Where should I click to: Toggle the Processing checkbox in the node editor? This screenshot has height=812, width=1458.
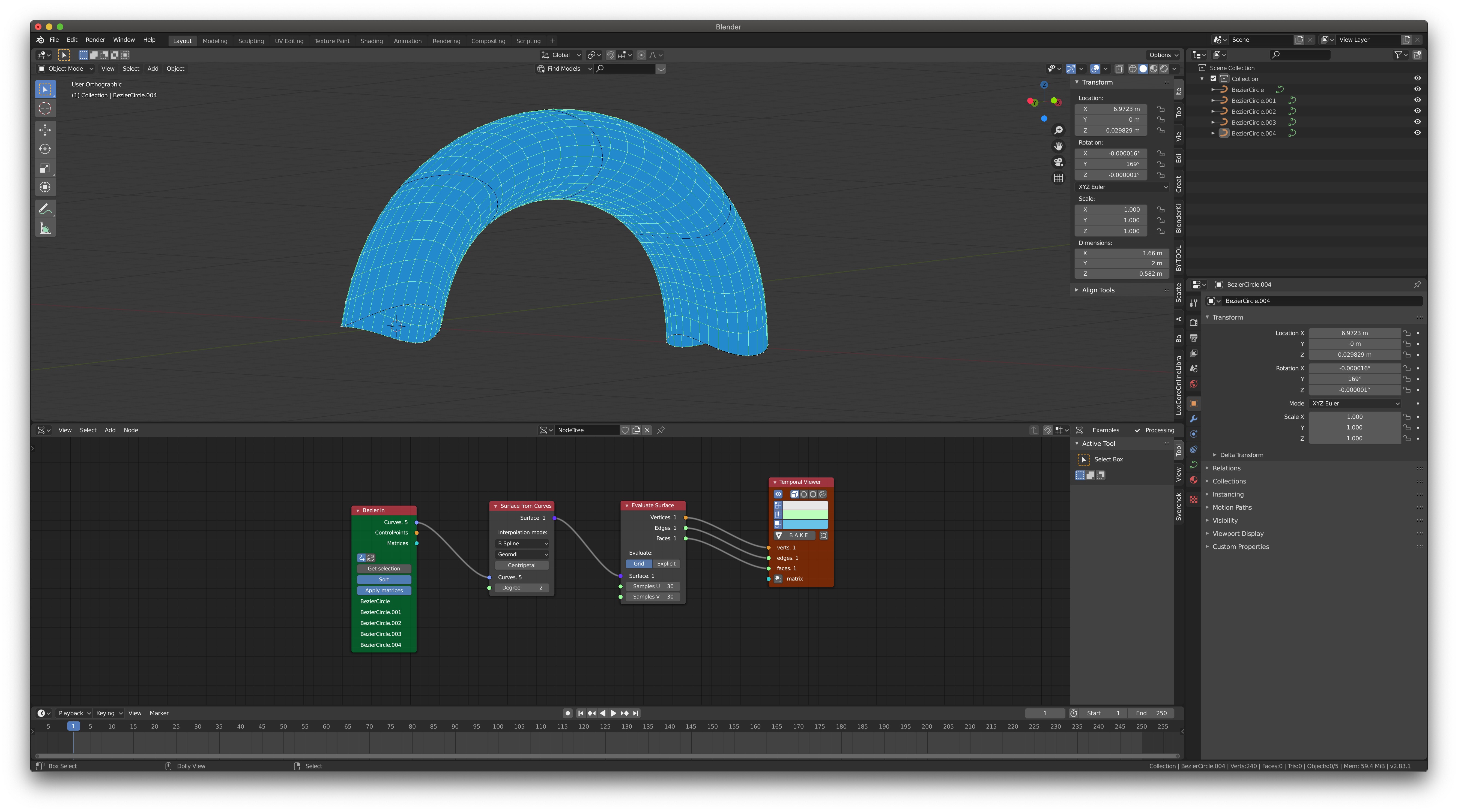[x=1137, y=430]
